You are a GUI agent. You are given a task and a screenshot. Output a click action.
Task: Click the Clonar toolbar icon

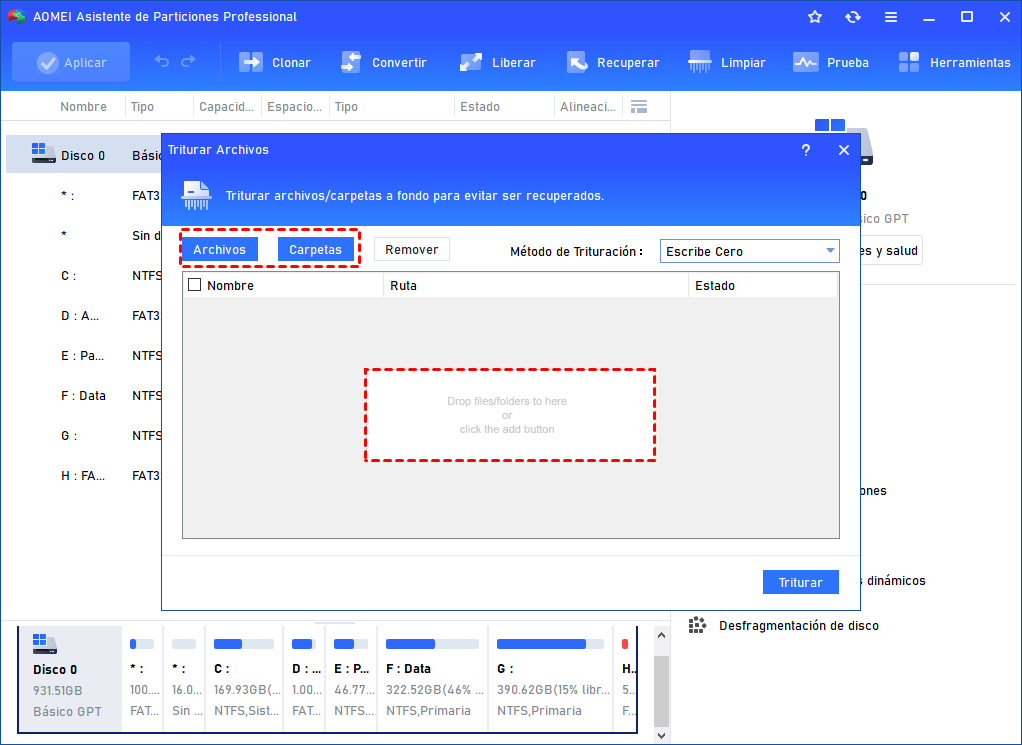click(x=250, y=62)
